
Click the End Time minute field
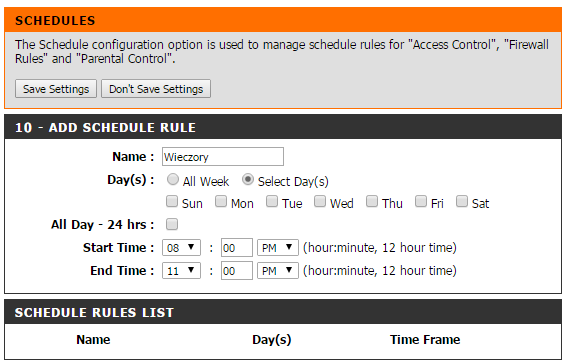pyautogui.click(x=236, y=270)
